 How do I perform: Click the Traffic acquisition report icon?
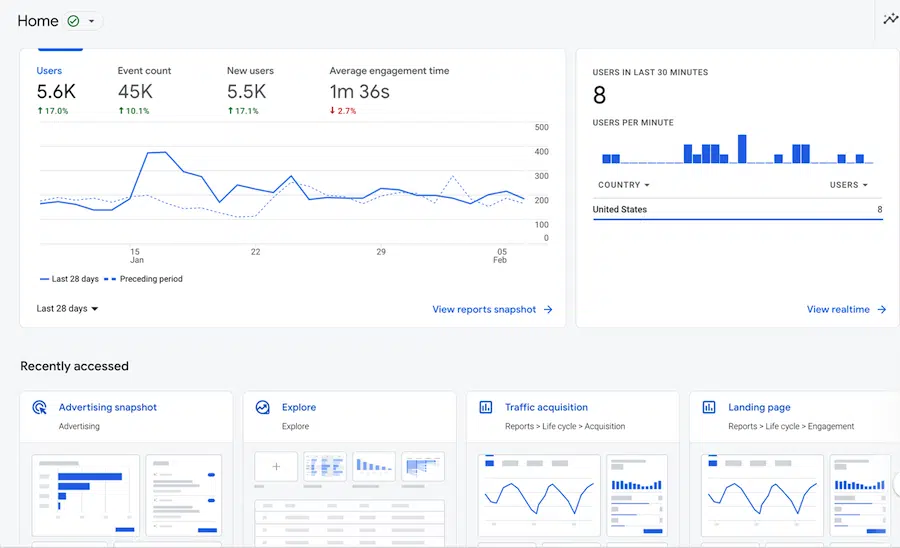(x=486, y=408)
